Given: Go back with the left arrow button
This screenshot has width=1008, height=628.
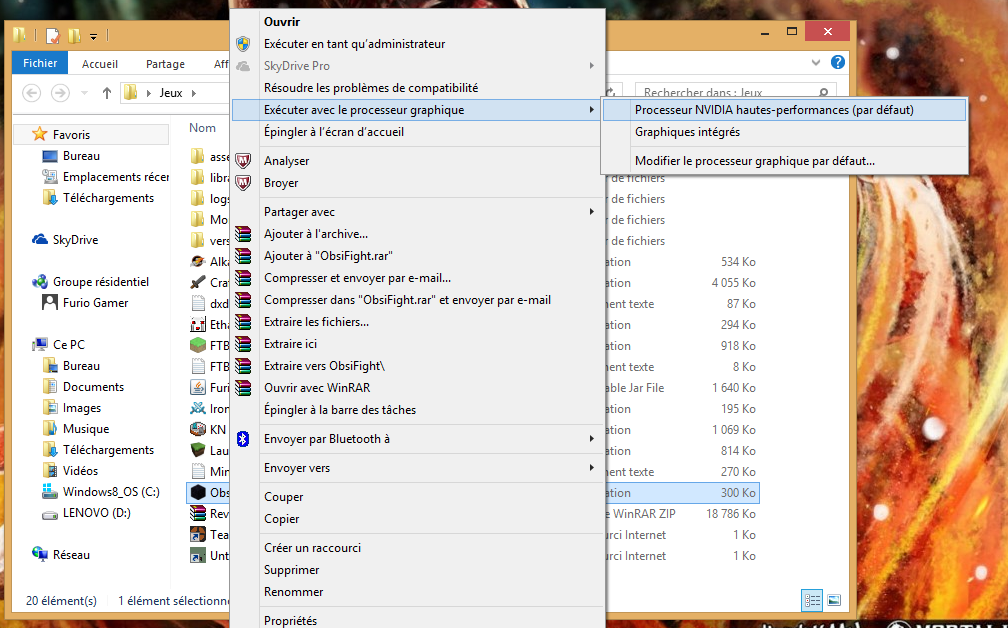Looking at the screenshot, I should [x=32, y=93].
